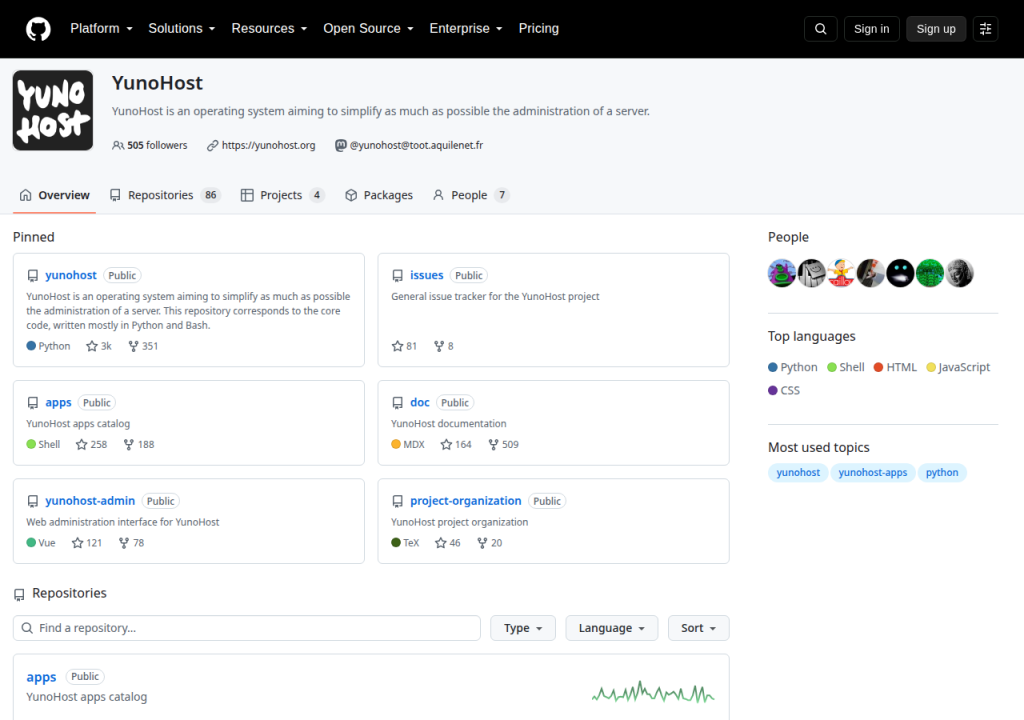Filter by Python in Top languages
The width and height of the screenshot is (1024, 720).
[x=793, y=367]
